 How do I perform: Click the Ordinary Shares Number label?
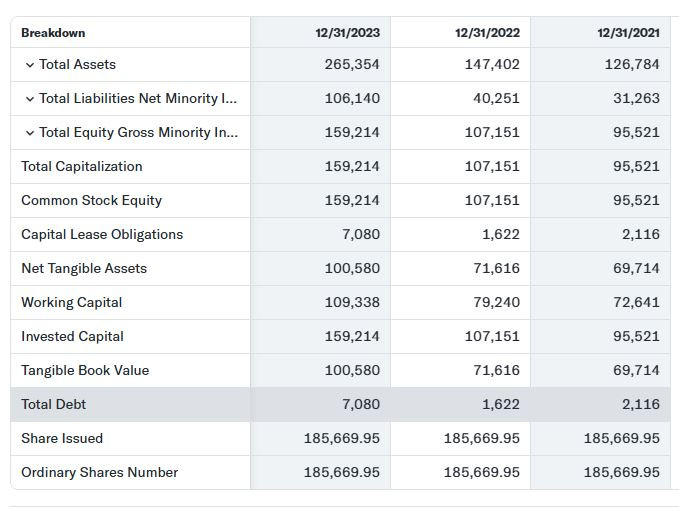[100, 472]
